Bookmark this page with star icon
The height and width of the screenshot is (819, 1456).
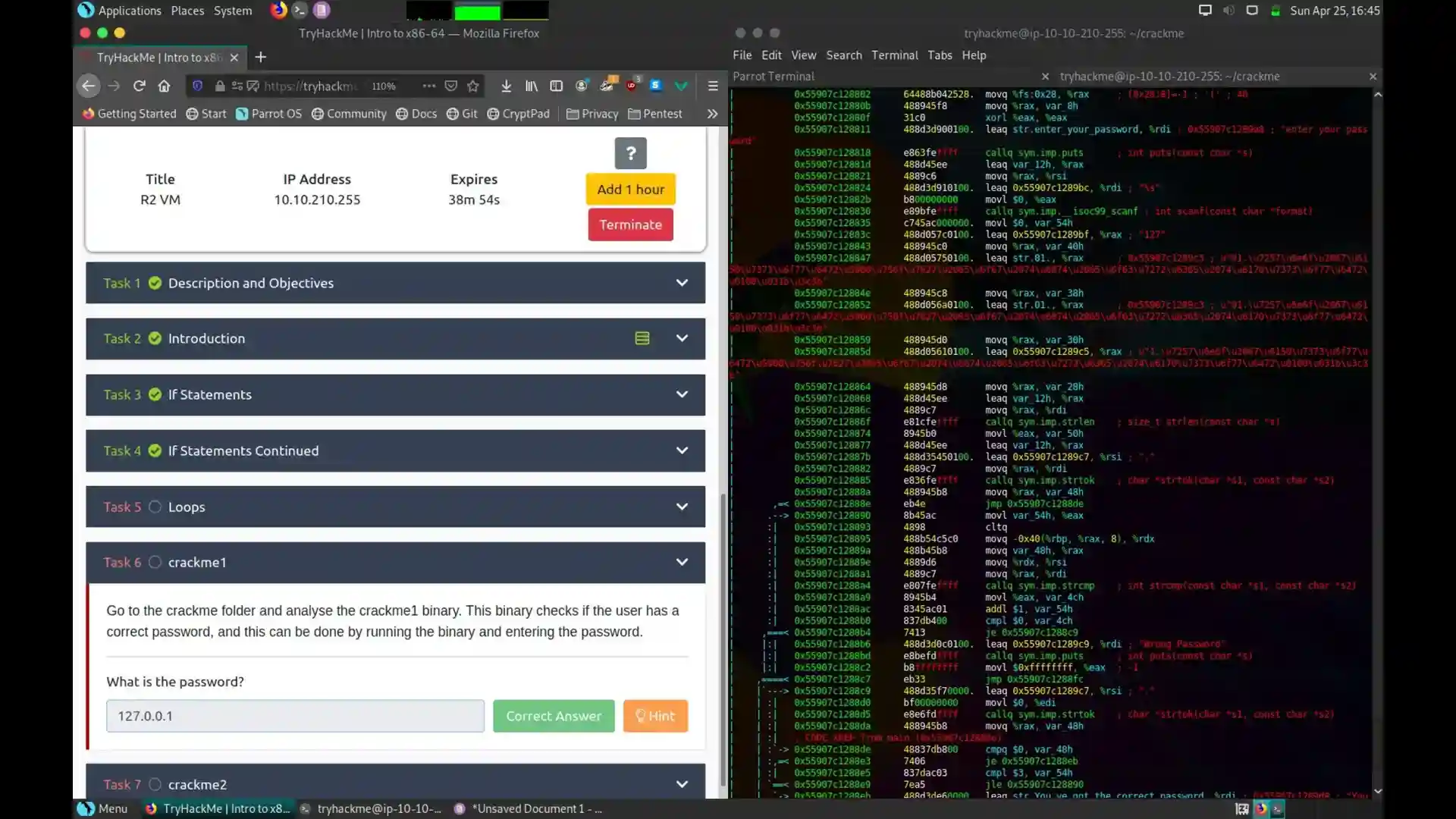point(473,86)
